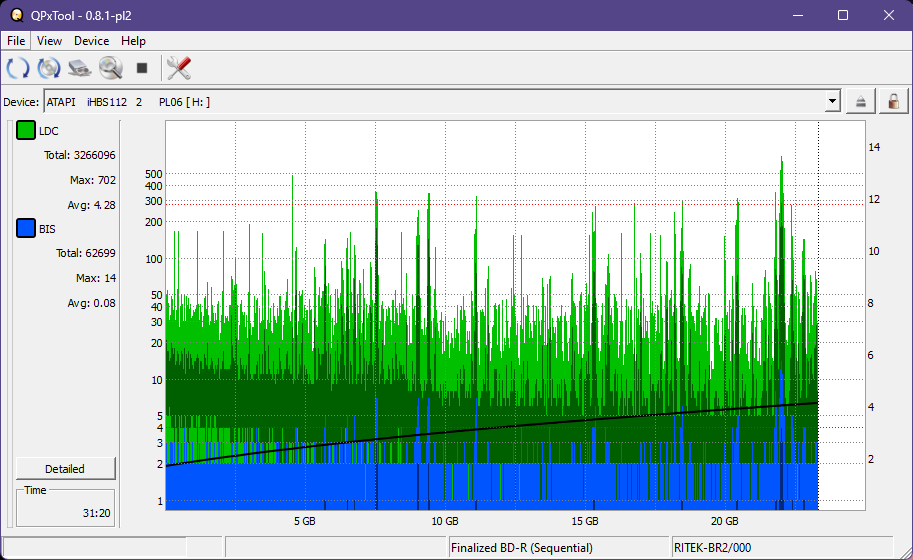This screenshot has height=560, width=913.
Task: Click the 15 GB axis label
Action: tap(585, 521)
